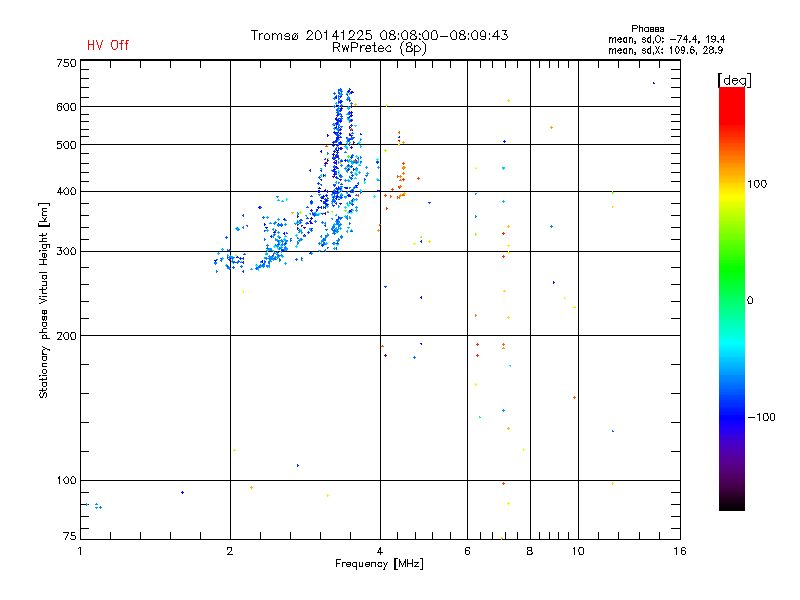This screenshot has height=600, width=800.
Task: Click the black bottom of the color bar
Action: (x=732, y=500)
